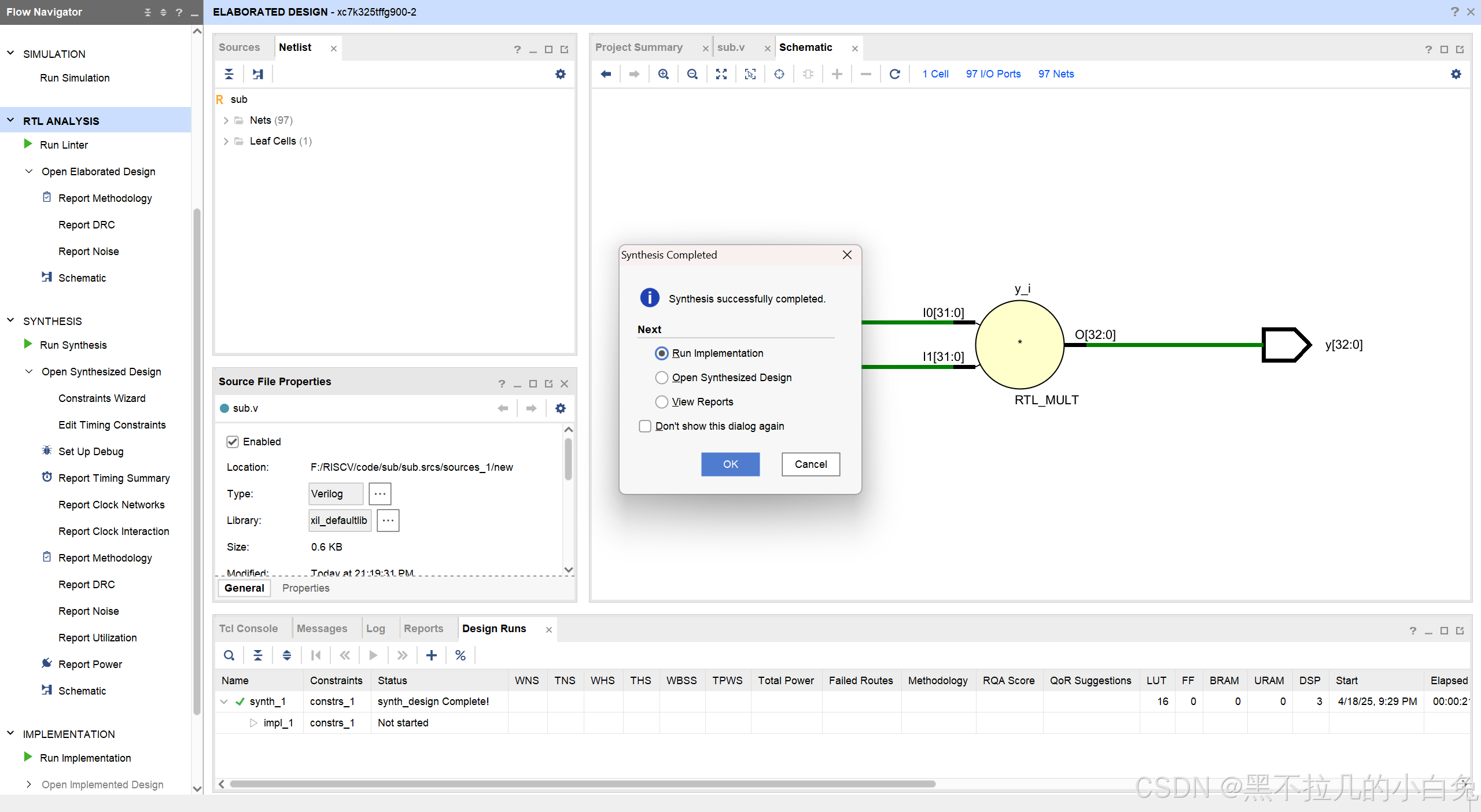The image size is (1481, 812).
Task: Click the schematic zoom in icon
Action: [664, 74]
